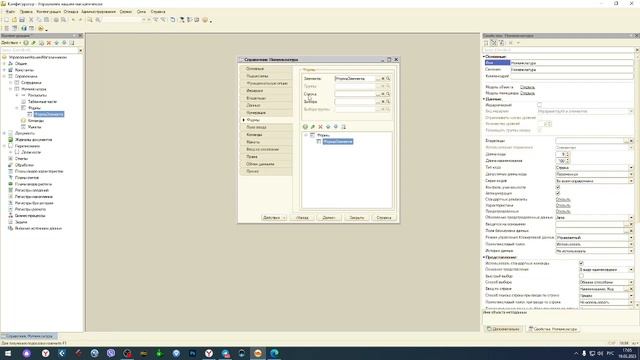640x360 pixels.
Task: Select Регистры сведений in configuration tree
Action: click(x=31, y=190)
